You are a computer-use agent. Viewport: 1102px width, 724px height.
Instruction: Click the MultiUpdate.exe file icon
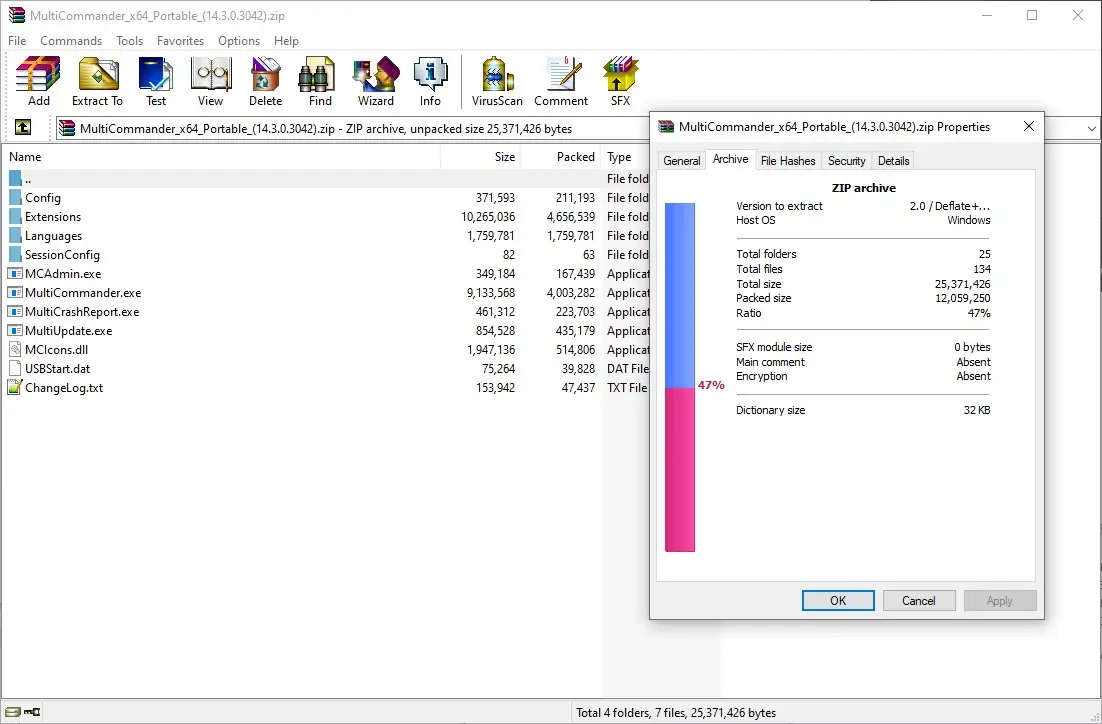15,330
